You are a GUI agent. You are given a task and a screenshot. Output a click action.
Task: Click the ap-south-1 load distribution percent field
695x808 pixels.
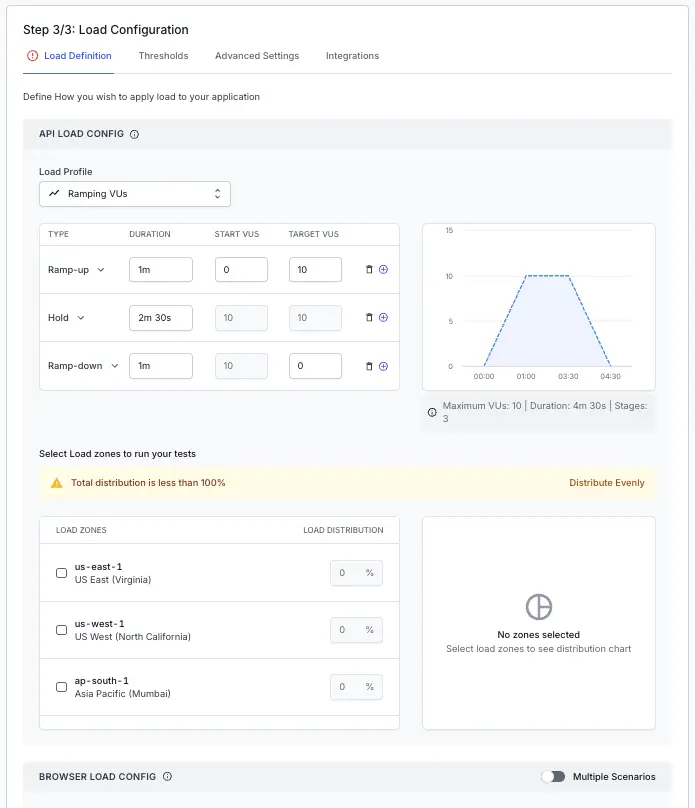click(357, 687)
